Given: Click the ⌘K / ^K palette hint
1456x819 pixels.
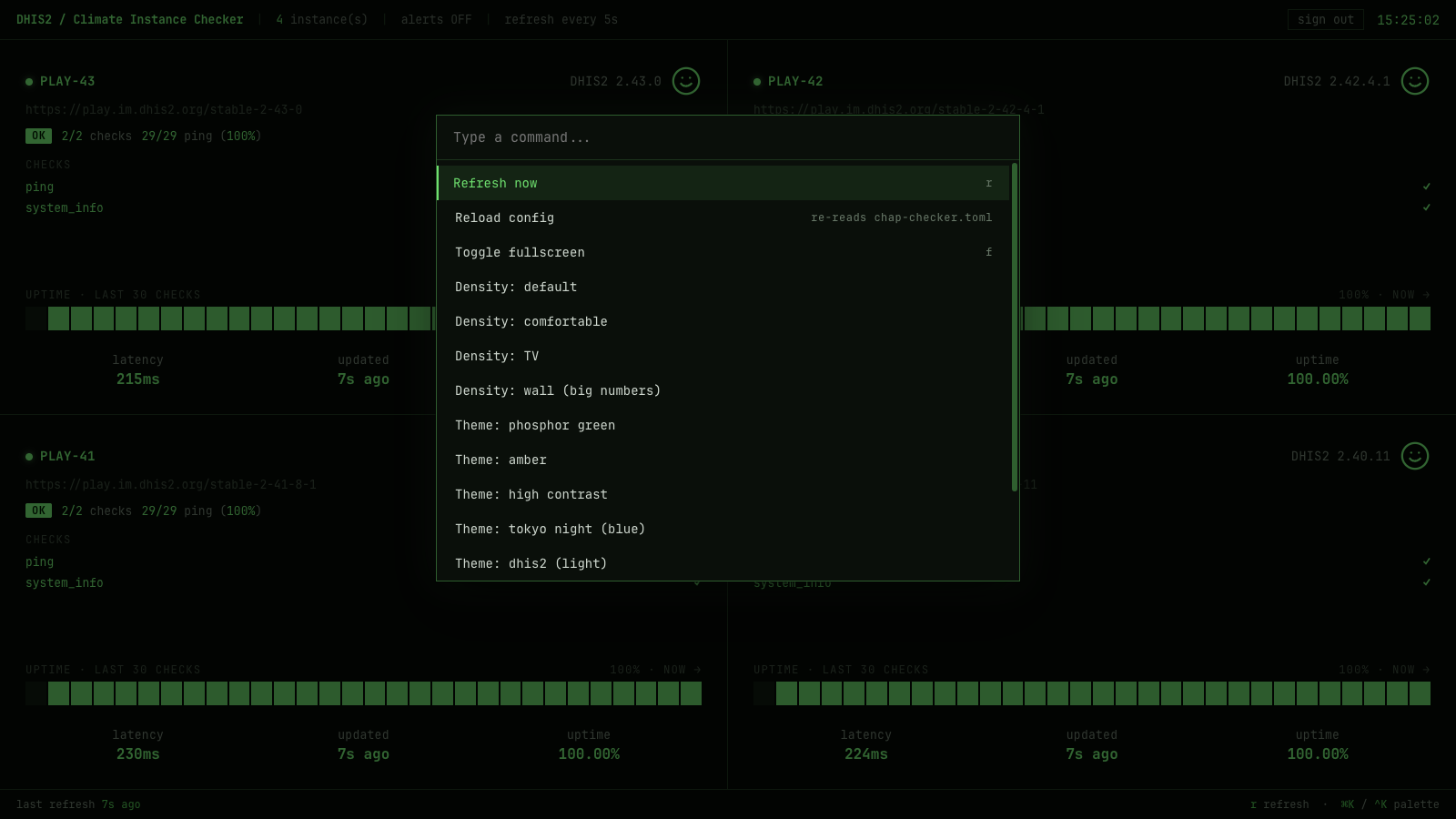Looking at the screenshot, I should pyautogui.click(x=1390, y=804).
